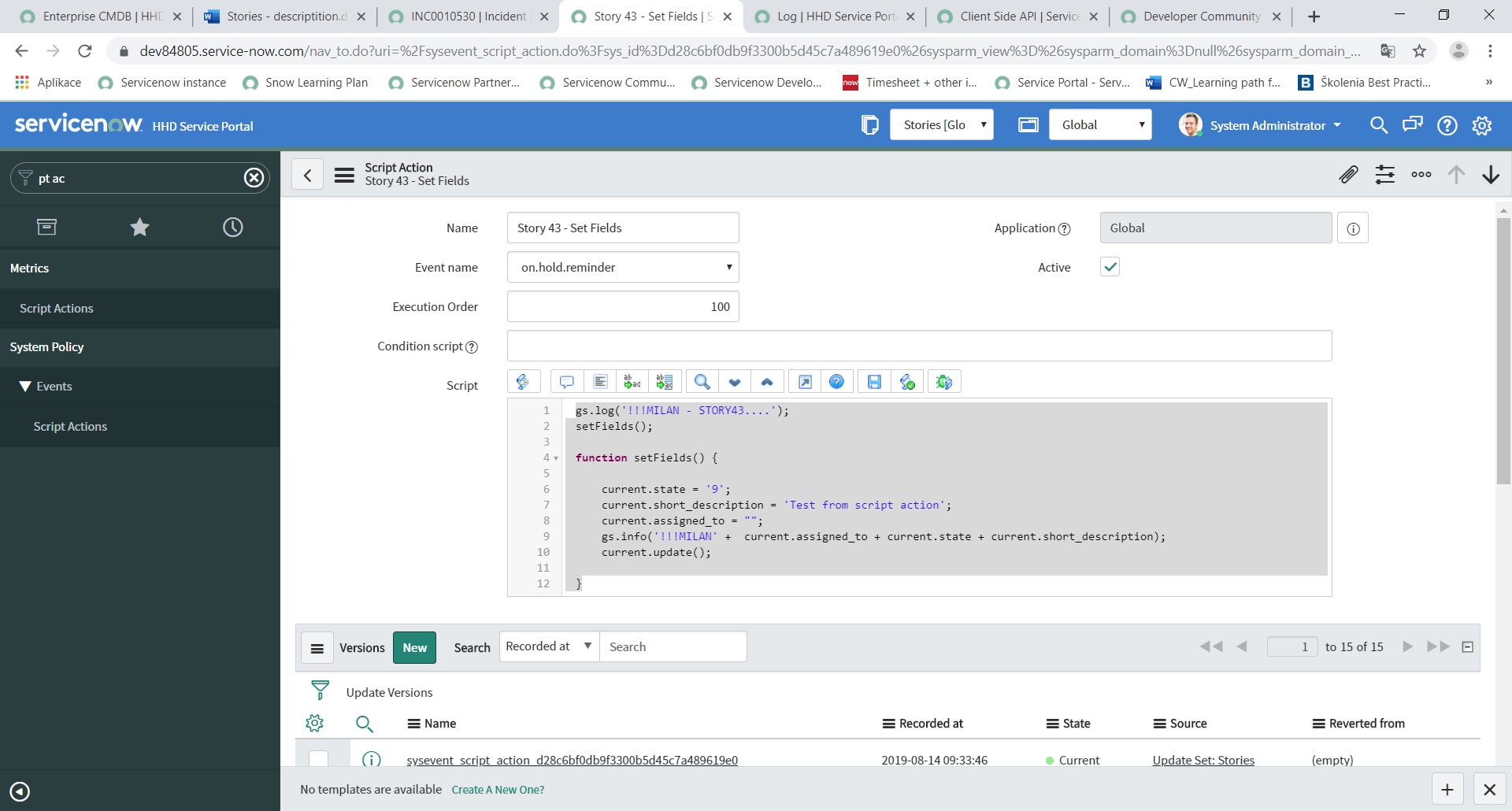Open the update set picker clipboard icon
Viewport: 1512px width, 811px height.
[x=869, y=124]
